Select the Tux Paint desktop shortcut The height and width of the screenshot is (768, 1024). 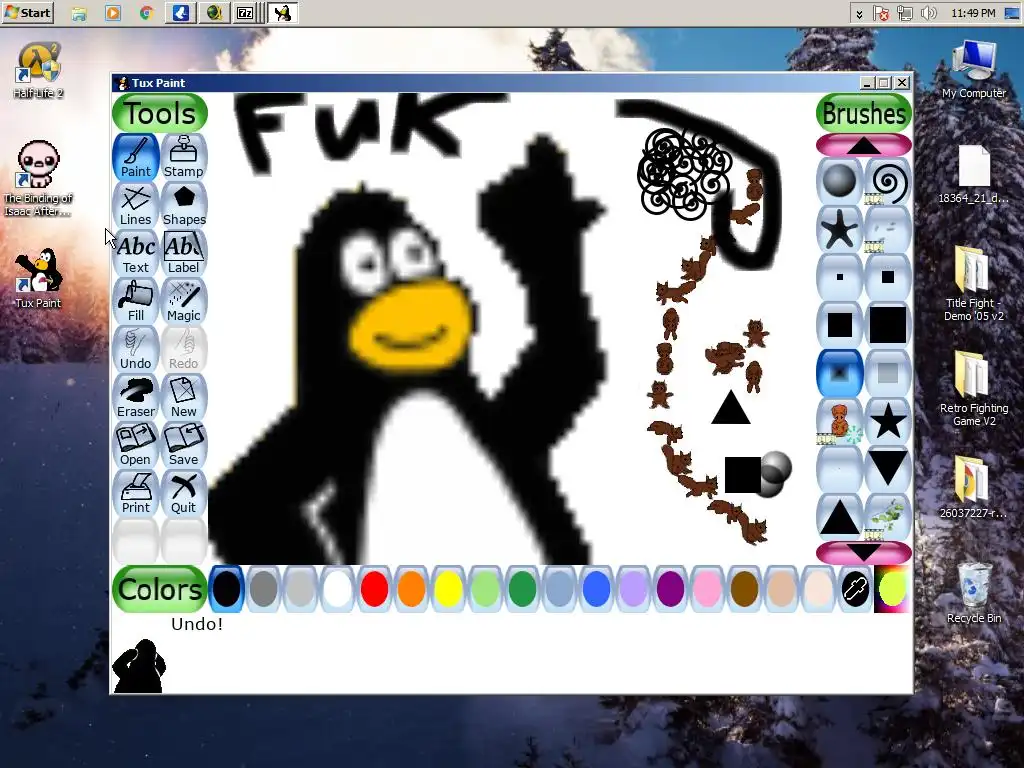point(38,278)
